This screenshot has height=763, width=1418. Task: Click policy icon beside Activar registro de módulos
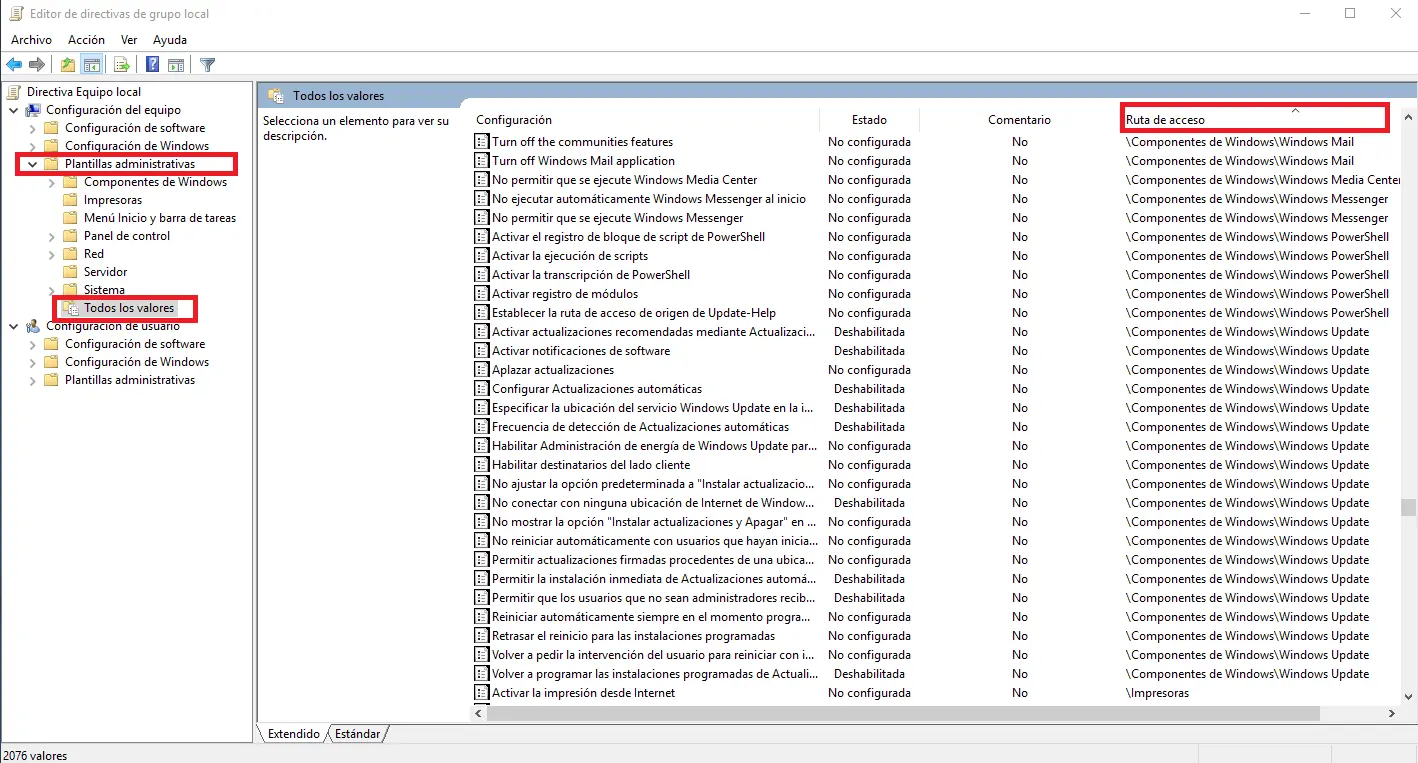[x=481, y=294]
